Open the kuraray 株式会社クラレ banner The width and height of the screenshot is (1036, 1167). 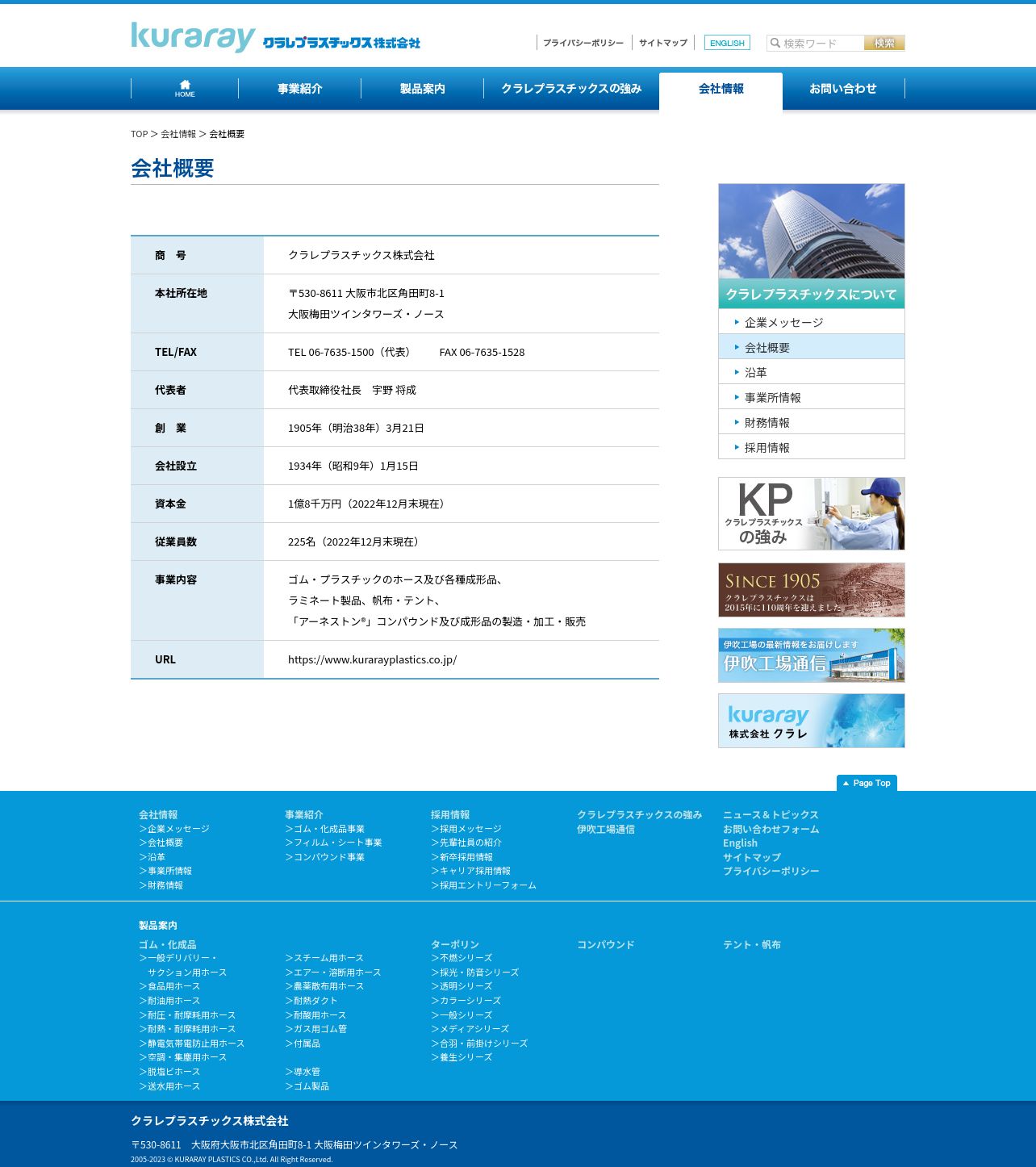click(812, 721)
